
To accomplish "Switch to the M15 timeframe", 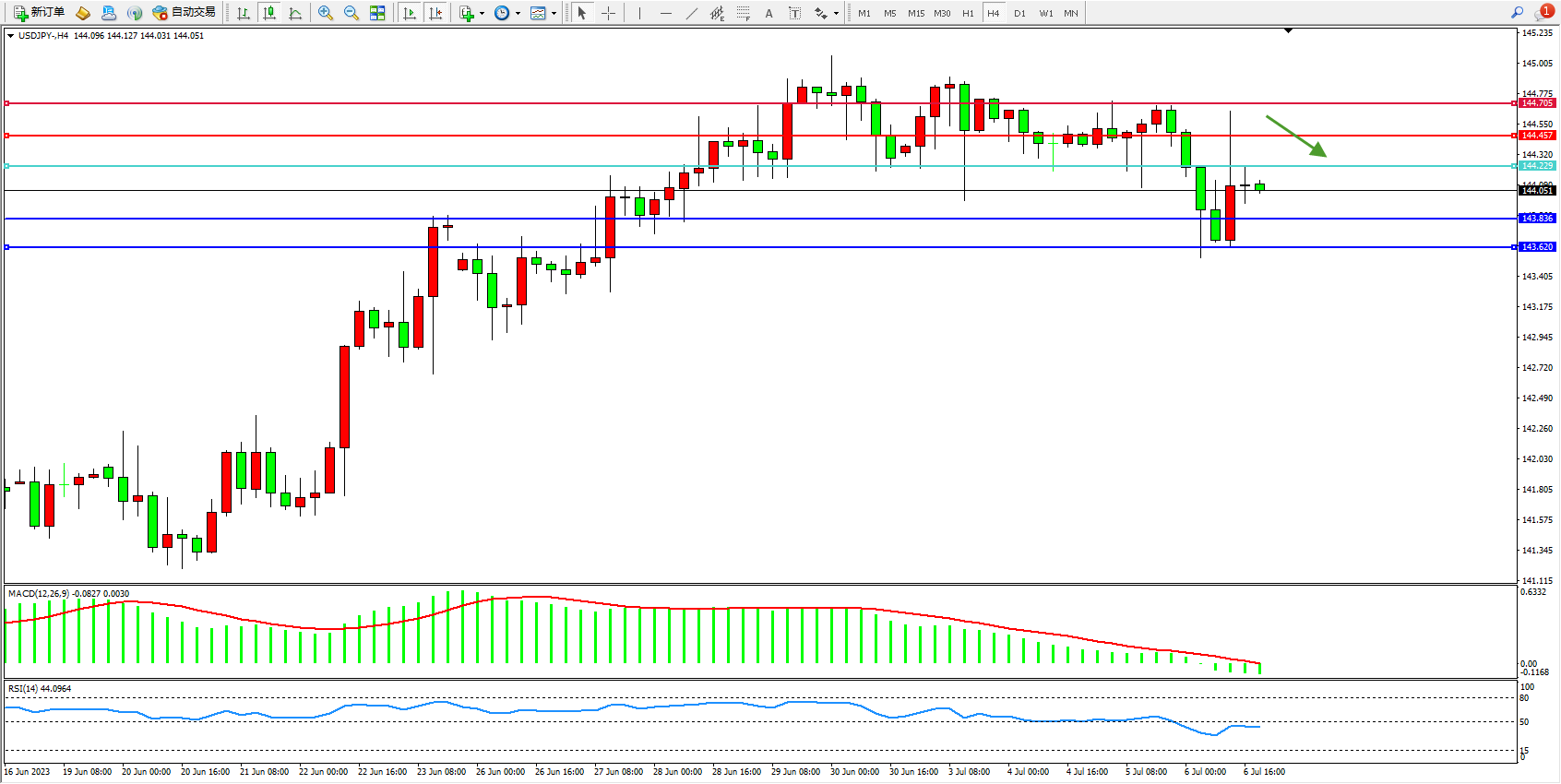I will click(915, 13).
